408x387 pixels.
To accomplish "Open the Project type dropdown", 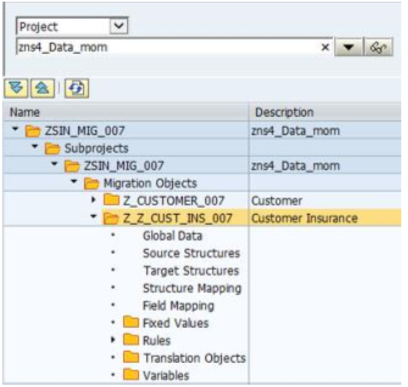I will [119, 26].
